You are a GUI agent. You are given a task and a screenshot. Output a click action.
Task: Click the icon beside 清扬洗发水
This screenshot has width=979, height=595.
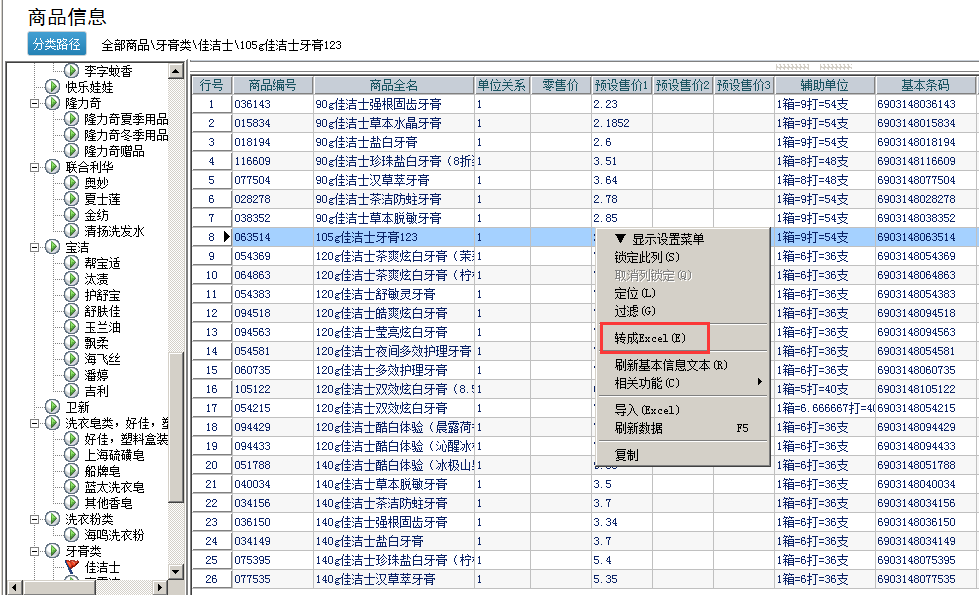pyautogui.click(x=72, y=231)
